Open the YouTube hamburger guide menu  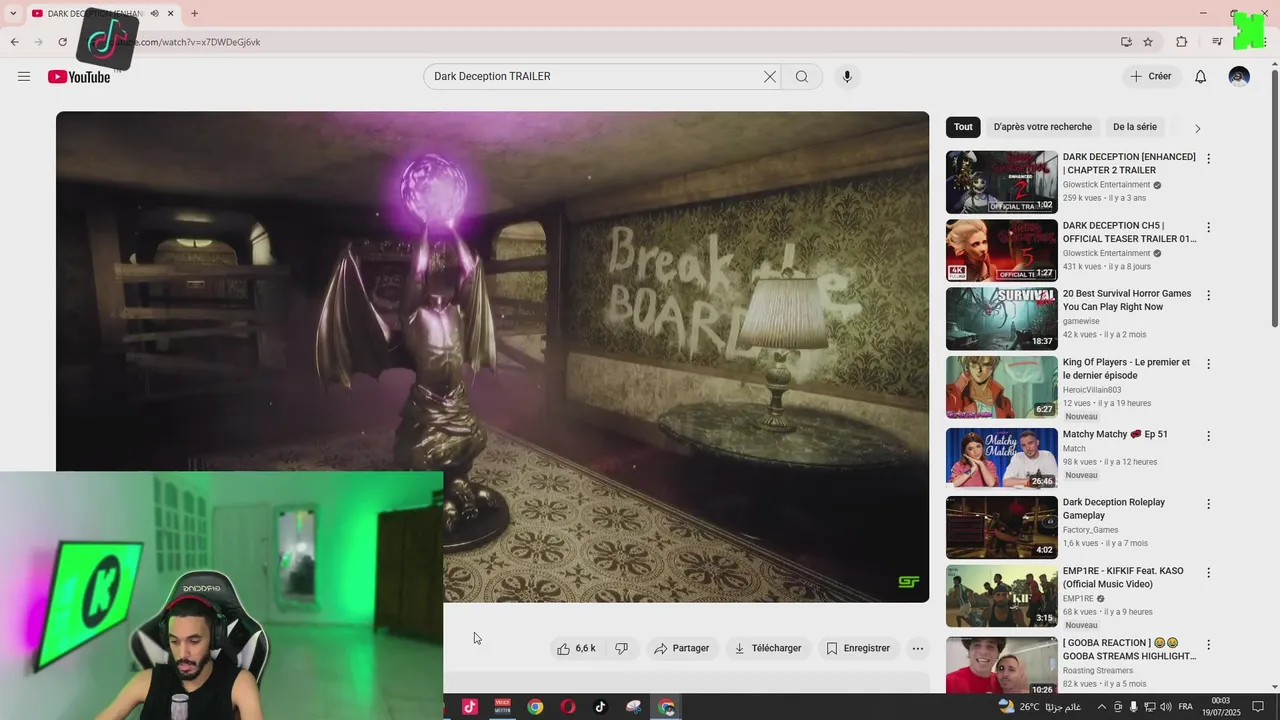click(24, 77)
